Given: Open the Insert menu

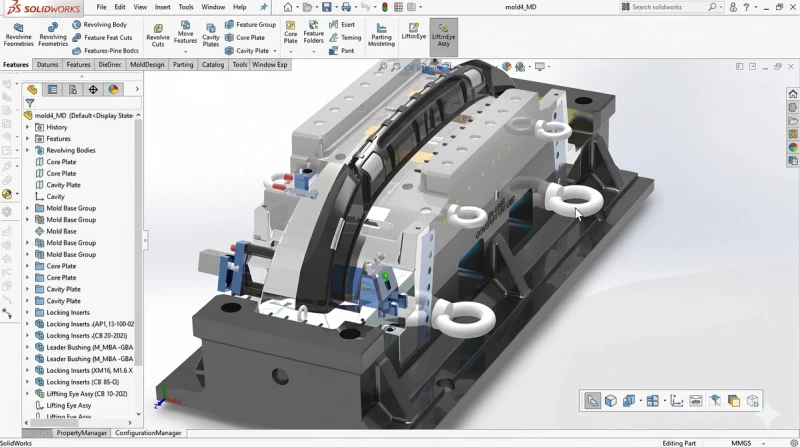Looking at the screenshot, I should (163, 7).
